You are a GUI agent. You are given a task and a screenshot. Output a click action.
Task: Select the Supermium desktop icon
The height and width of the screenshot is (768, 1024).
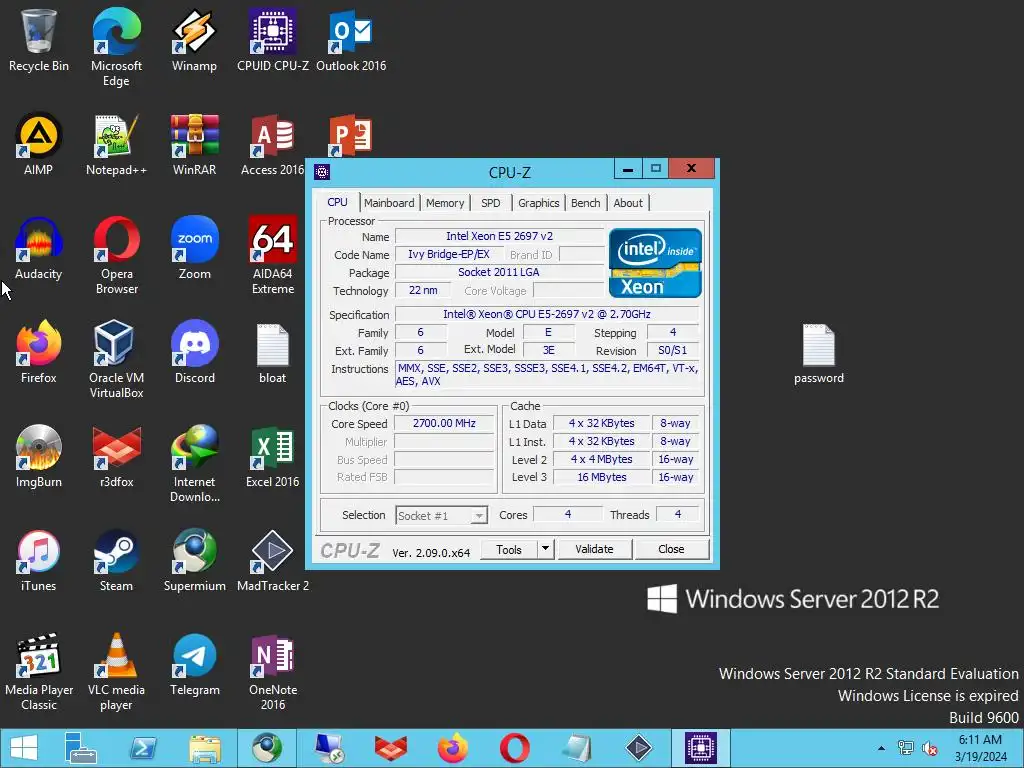pos(194,560)
